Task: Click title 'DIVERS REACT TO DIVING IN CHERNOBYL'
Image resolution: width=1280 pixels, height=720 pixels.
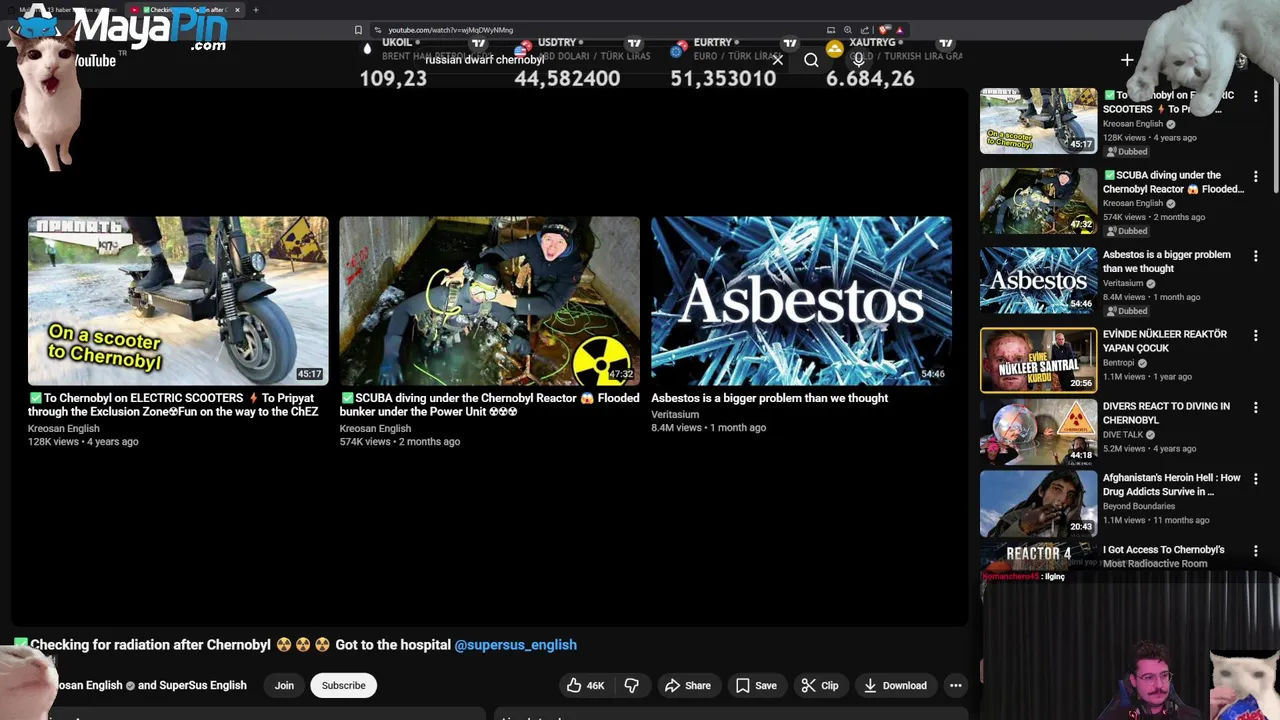Action: tap(1166, 413)
